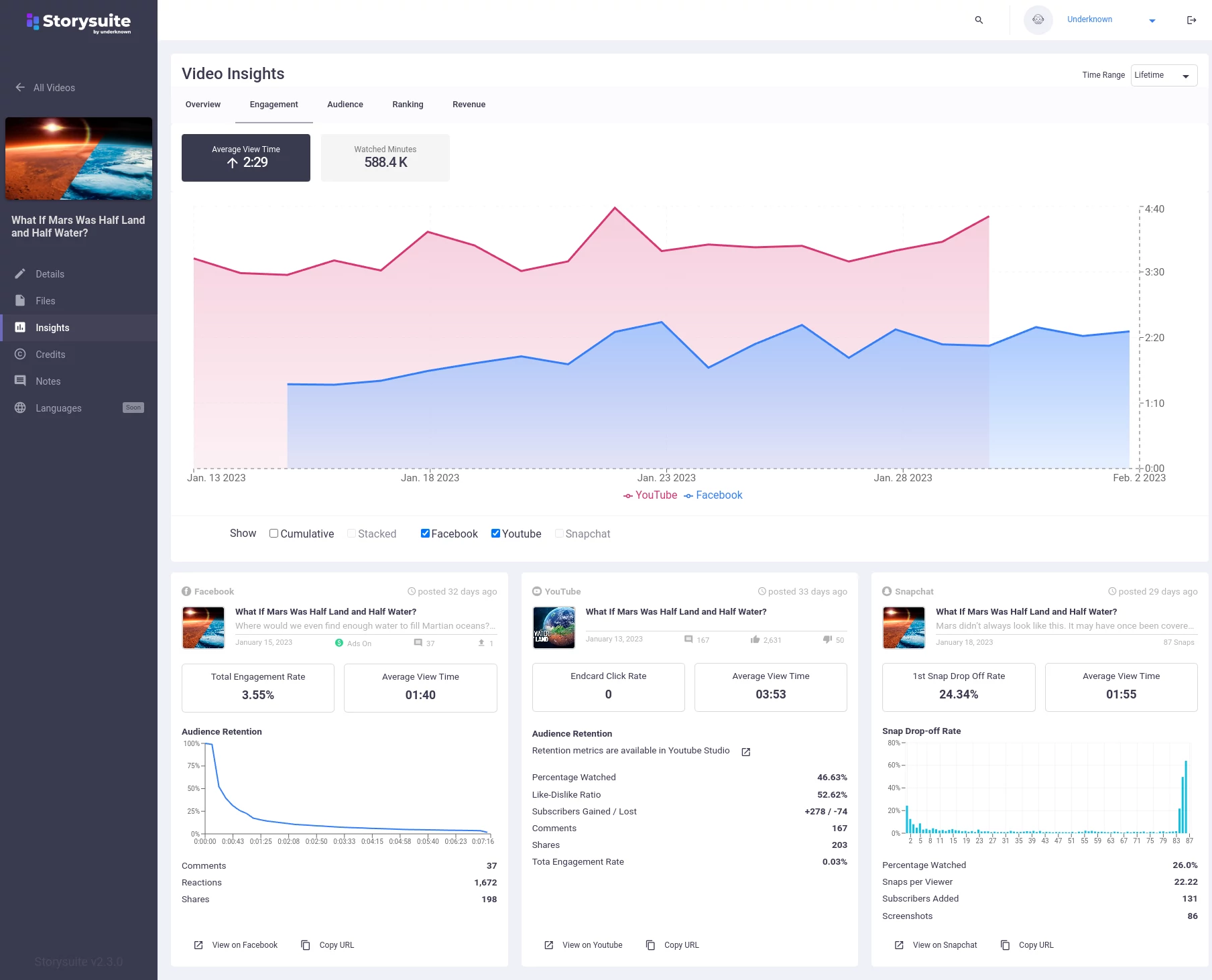
Task: Click View on Facebook link
Action: click(245, 945)
